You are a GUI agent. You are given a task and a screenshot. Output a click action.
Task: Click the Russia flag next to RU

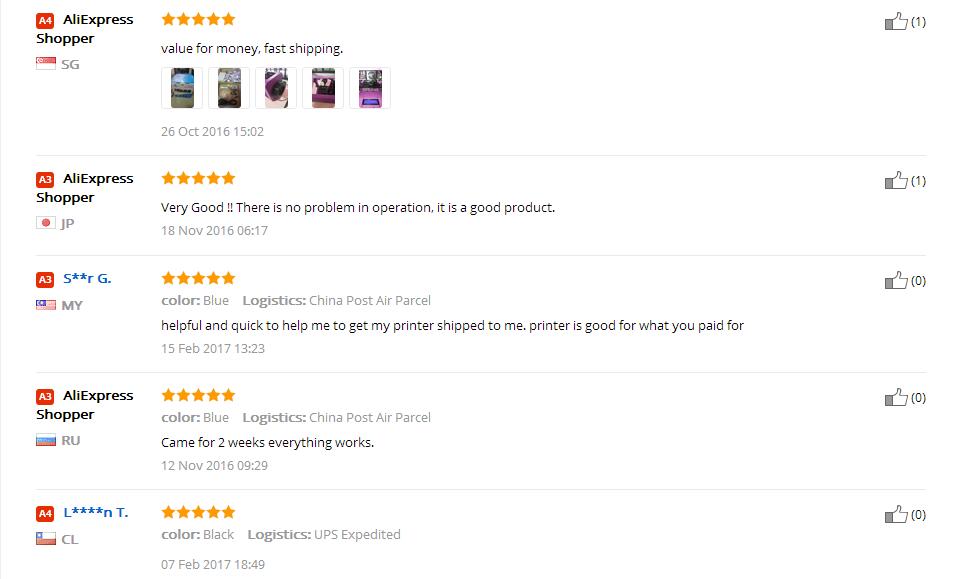point(46,440)
